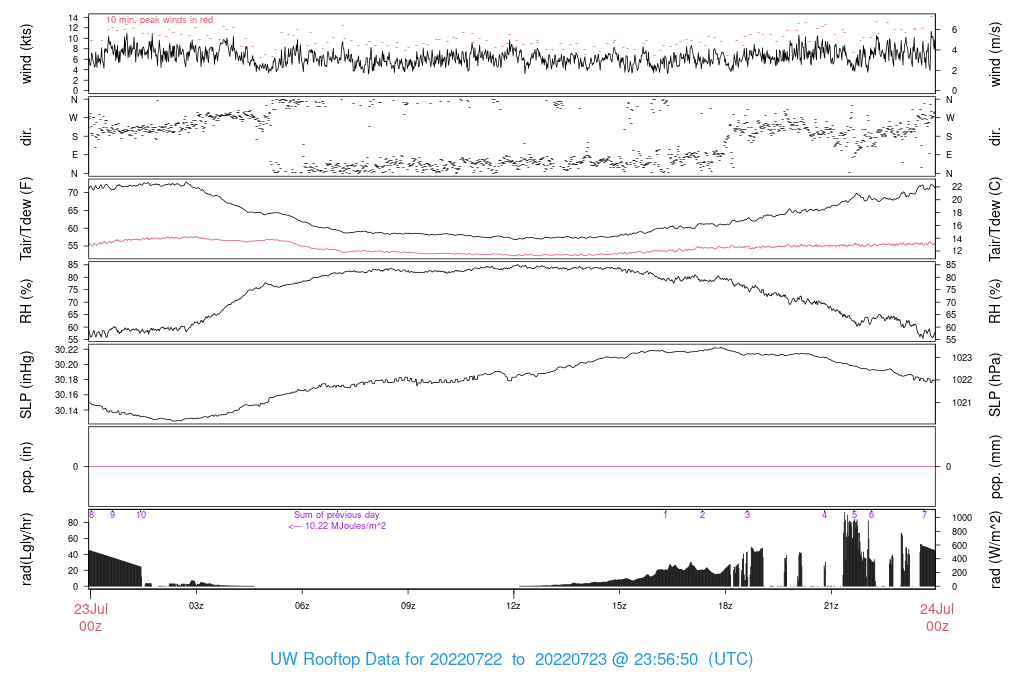Screen dimensions: 1024x700
Task: Select the '12z' time tick label
Action: (x=513, y=606)
